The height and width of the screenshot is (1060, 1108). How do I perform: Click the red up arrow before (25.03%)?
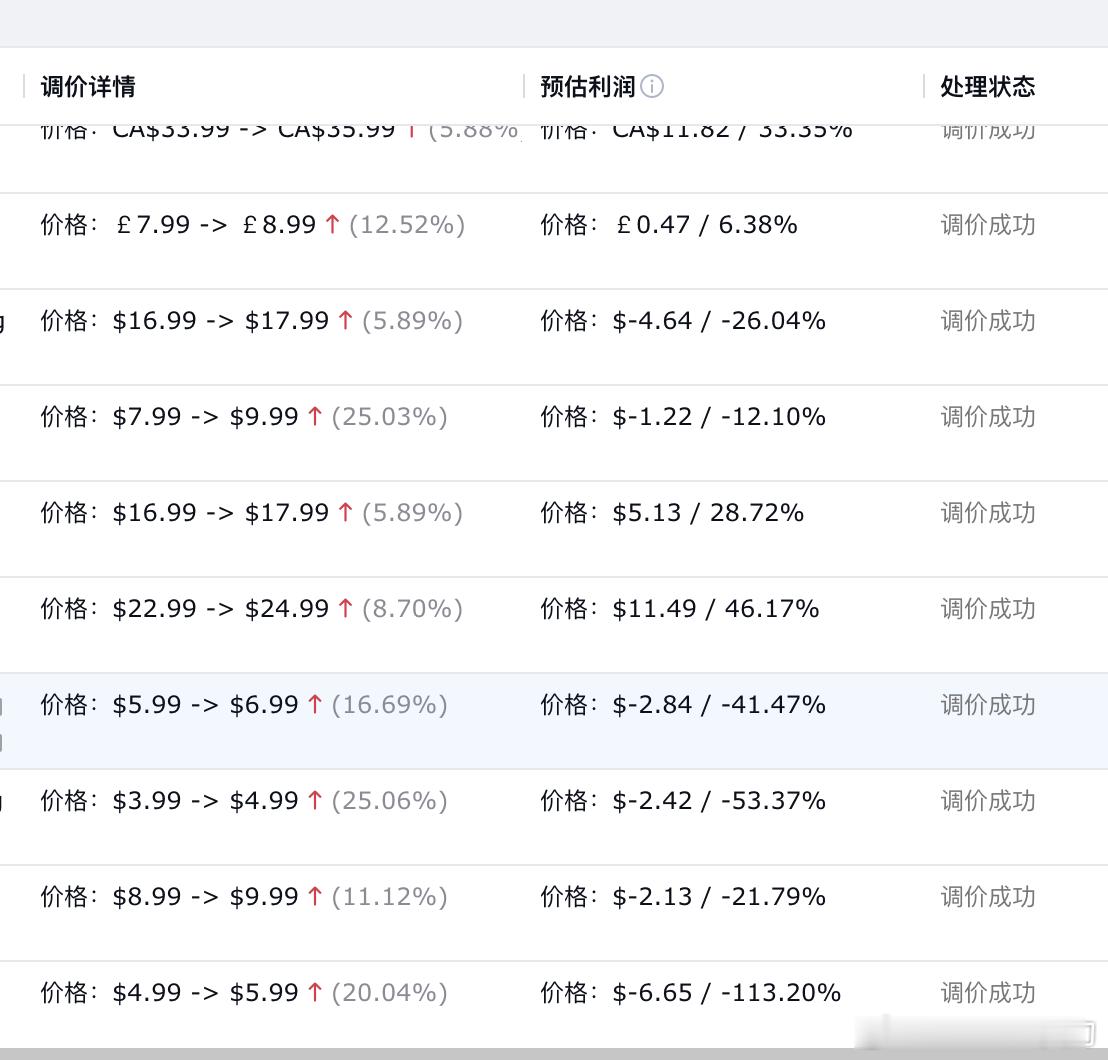[x=315, y=417]
